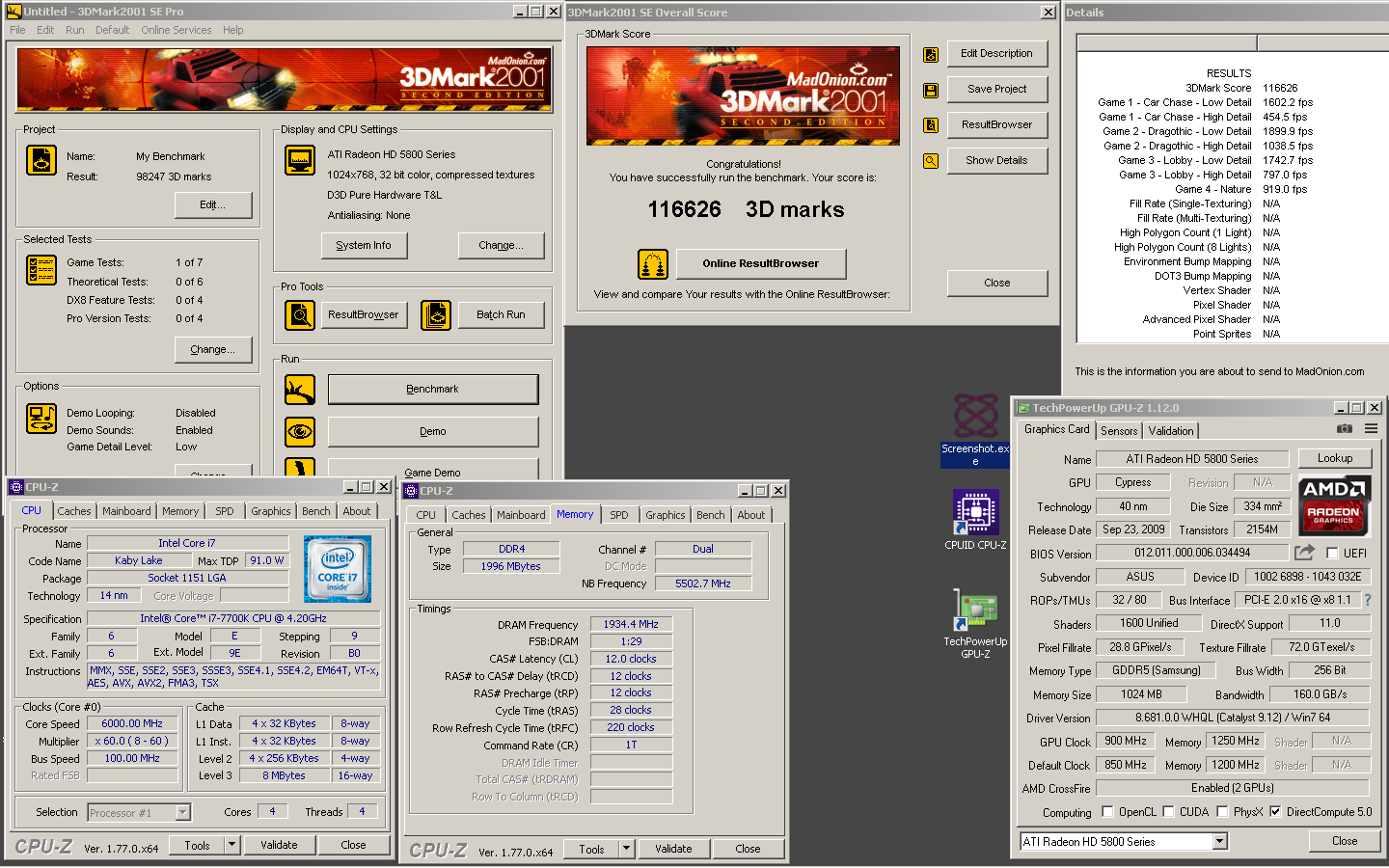The height and width of the screenshot is (868, 1389).
Task: Open the GPU selection dropdown in GPU-Z
Action: pos(1220,842)
